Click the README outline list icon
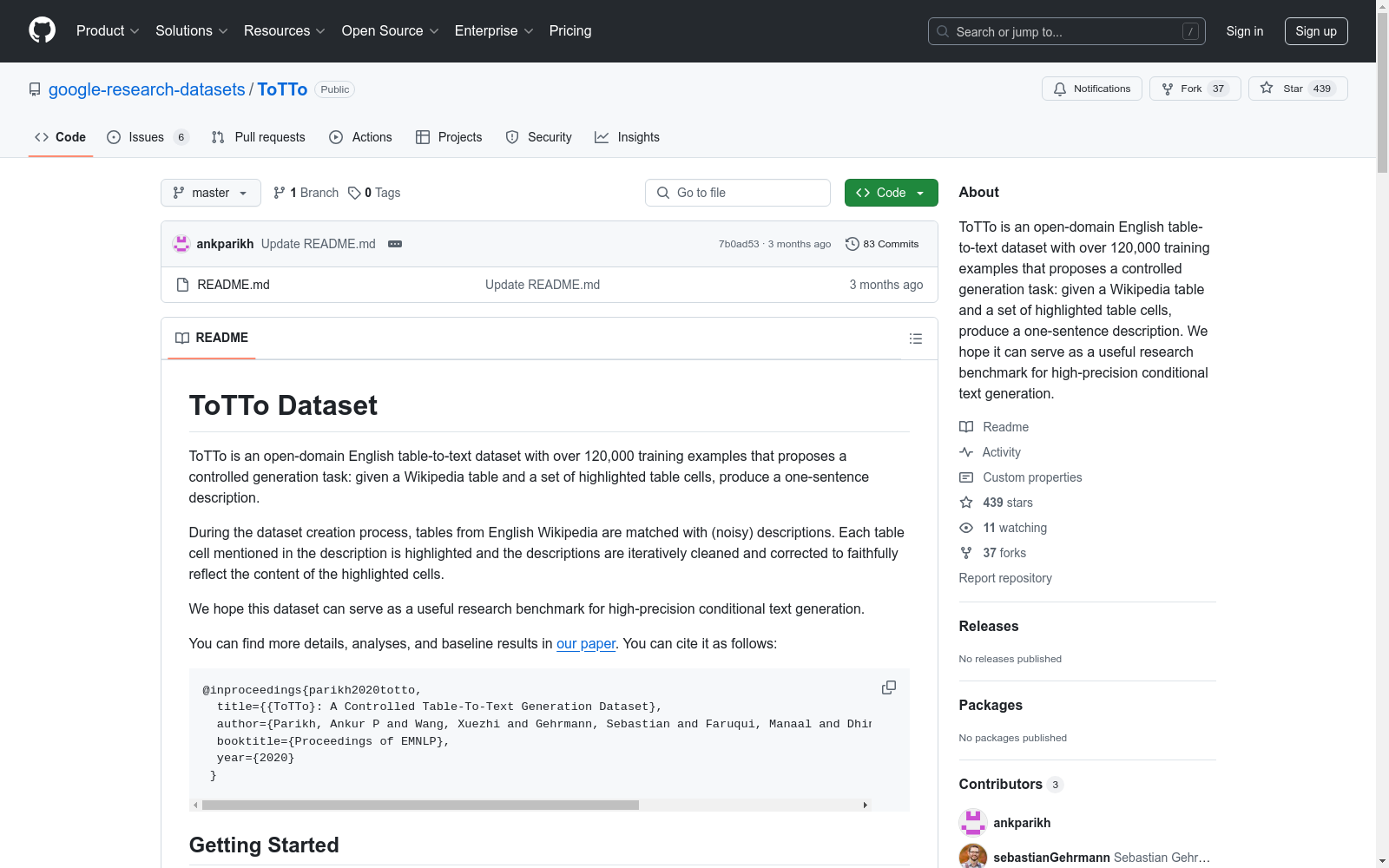This screenshot has width=1389, height=868. click(915, 339)
